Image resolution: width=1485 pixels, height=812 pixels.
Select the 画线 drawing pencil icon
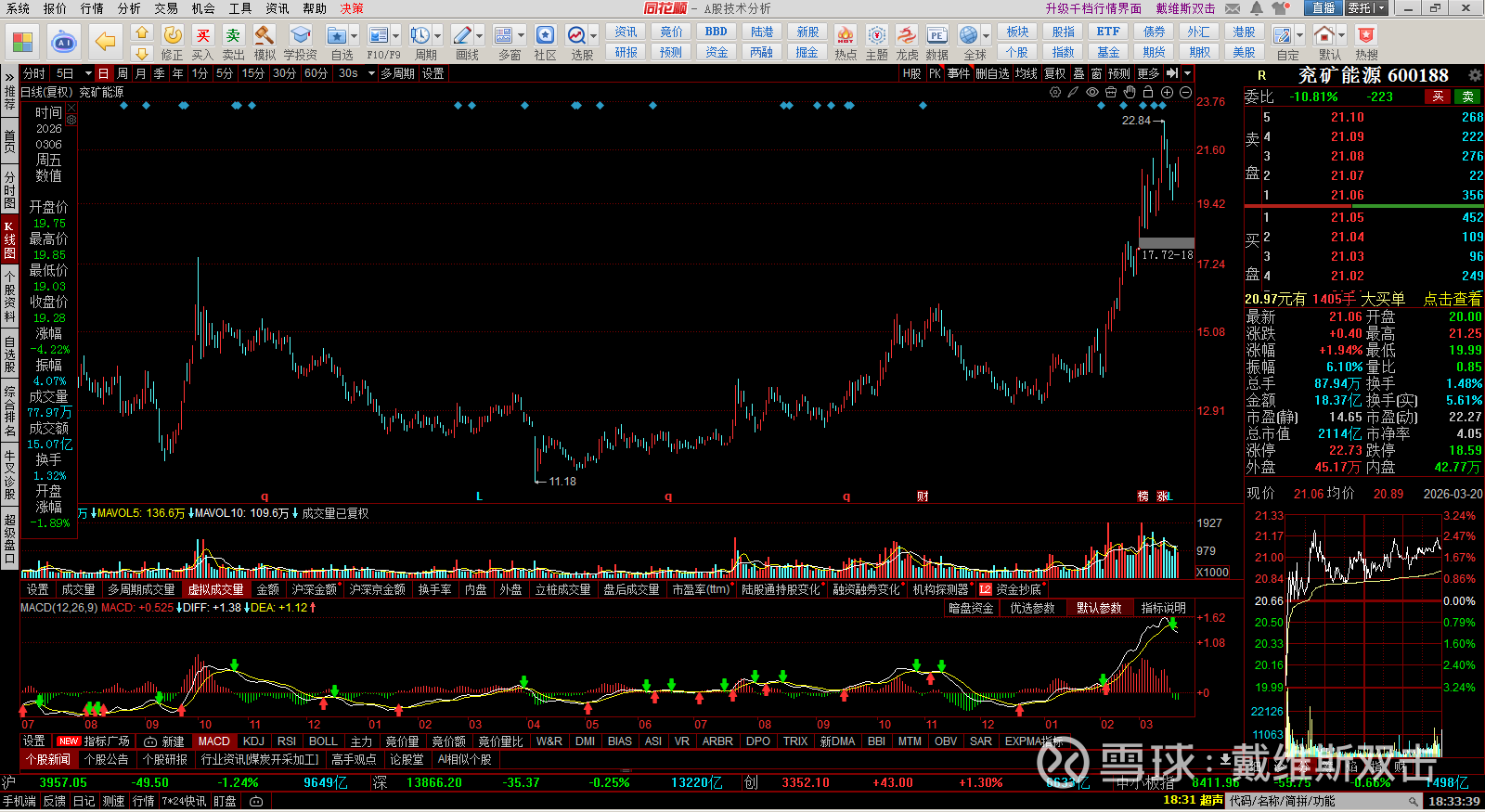pos(462,35)
